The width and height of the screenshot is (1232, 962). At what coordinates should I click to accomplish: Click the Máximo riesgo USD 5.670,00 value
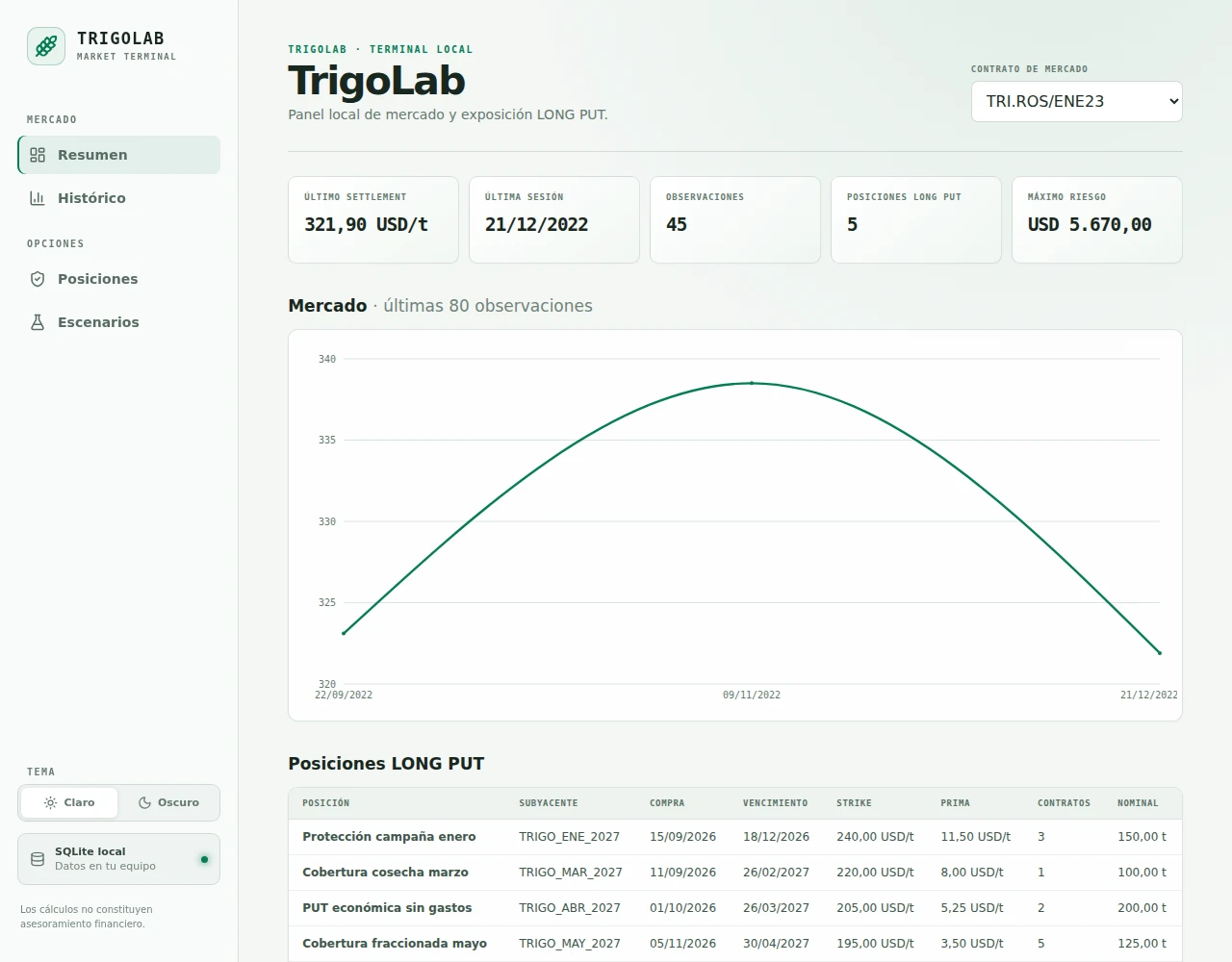click(1090, 224)
